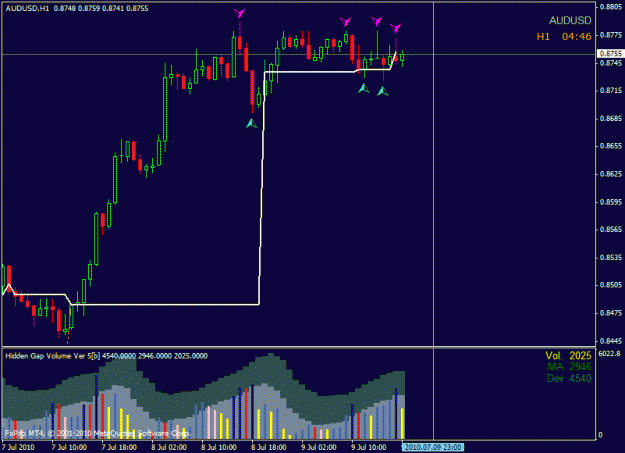Click the 8 Jul 18:00 time label

(269, 447)
